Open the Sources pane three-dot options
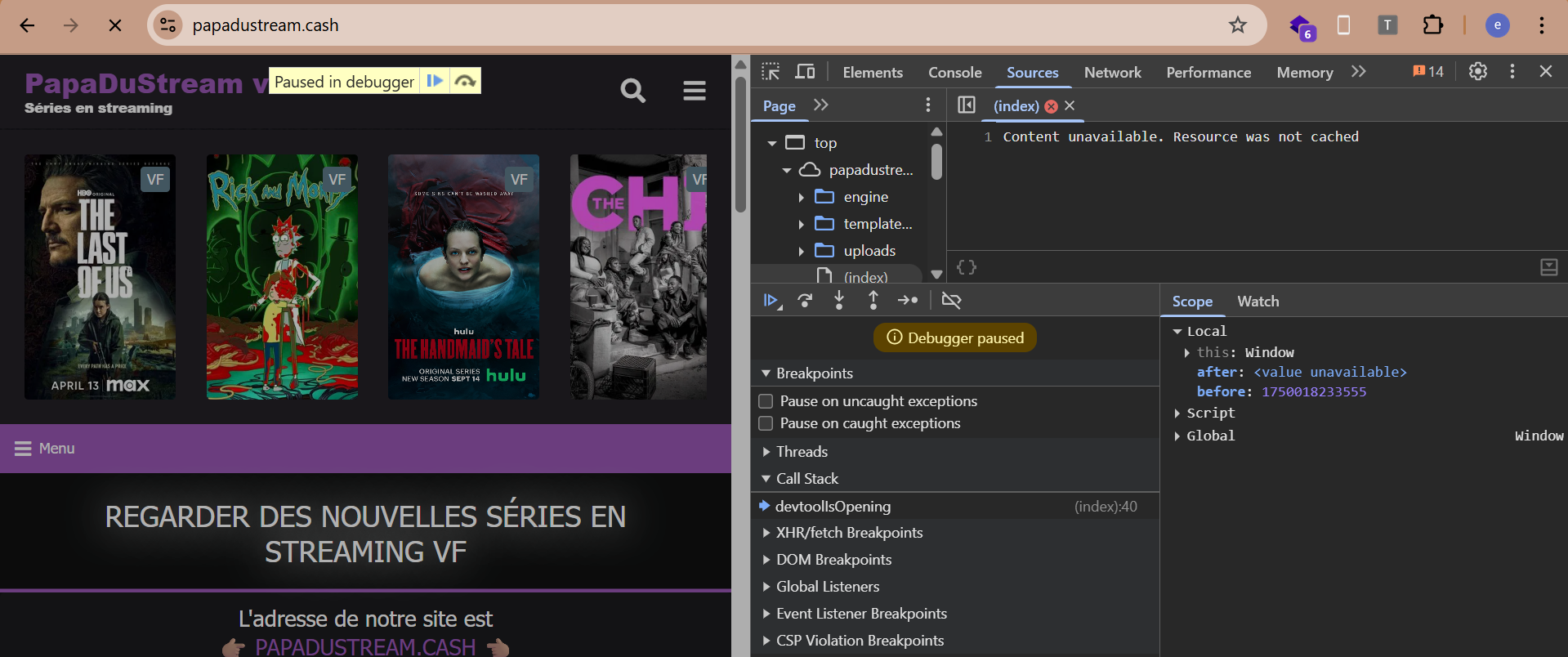 pos(927,105)
